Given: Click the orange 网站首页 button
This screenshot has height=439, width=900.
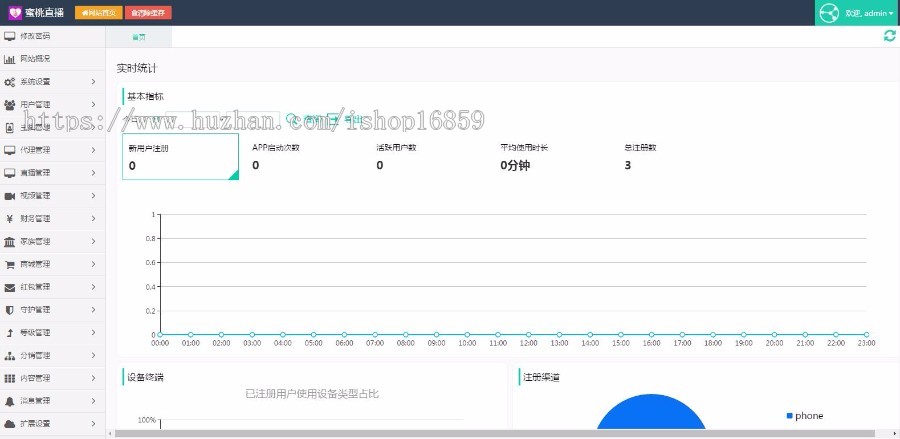Looking at the screenshot, I should point(99,13).
